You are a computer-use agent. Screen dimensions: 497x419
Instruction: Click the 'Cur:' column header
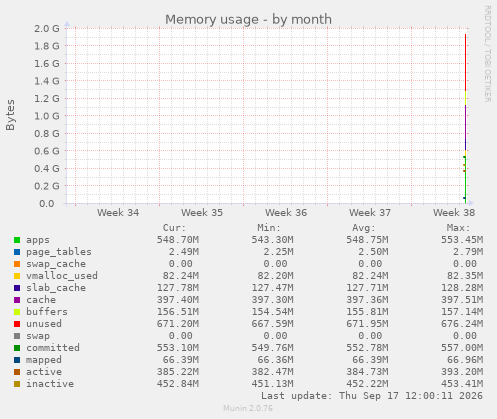174,228
